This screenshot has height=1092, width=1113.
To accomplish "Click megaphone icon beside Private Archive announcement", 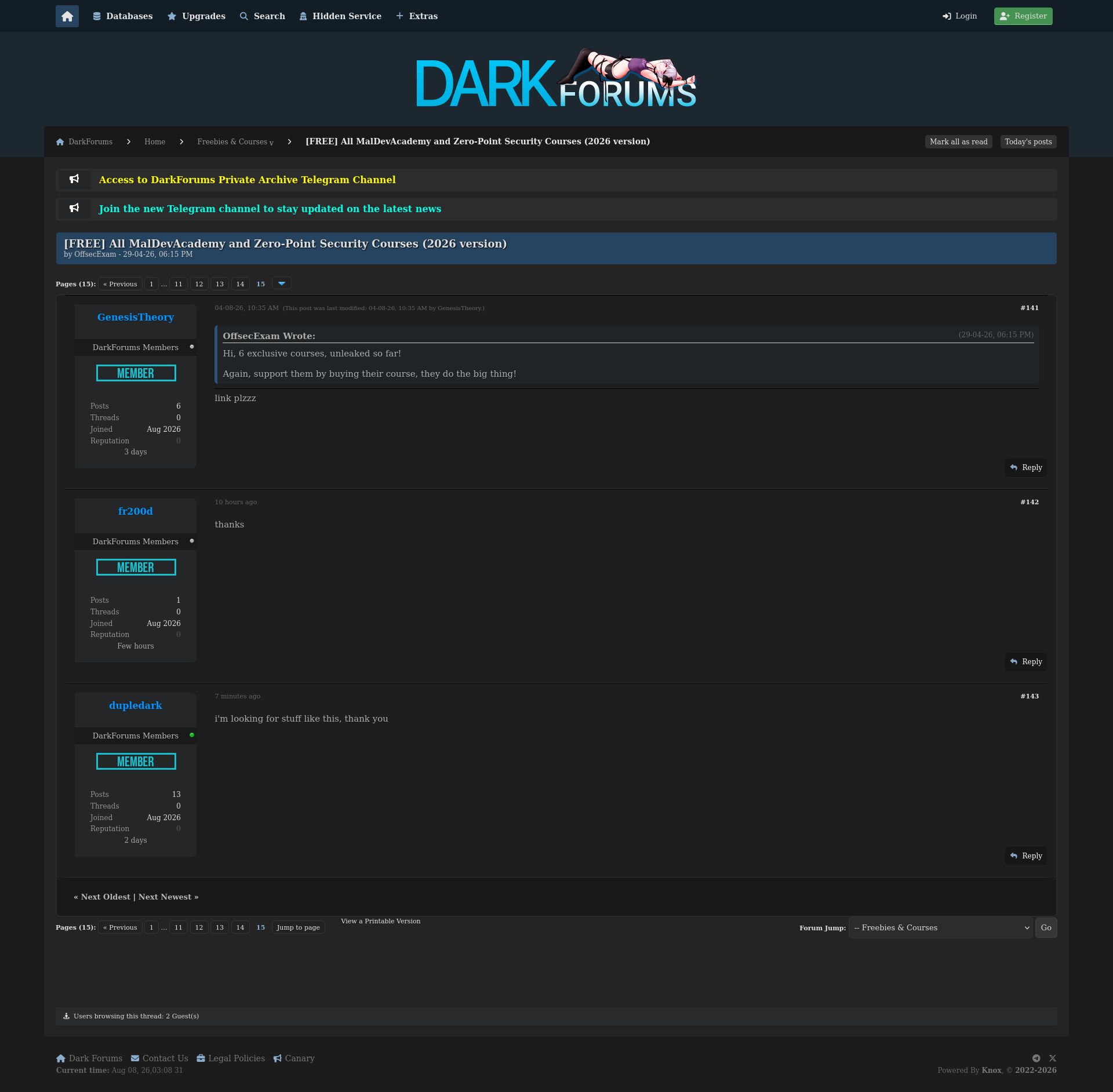I will (x=74, y=179).
